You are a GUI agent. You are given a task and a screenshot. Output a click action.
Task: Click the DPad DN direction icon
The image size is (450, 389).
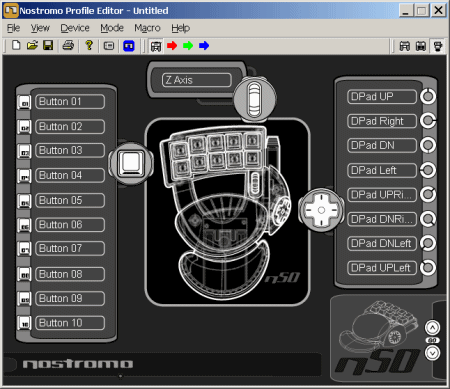point(428,145)
